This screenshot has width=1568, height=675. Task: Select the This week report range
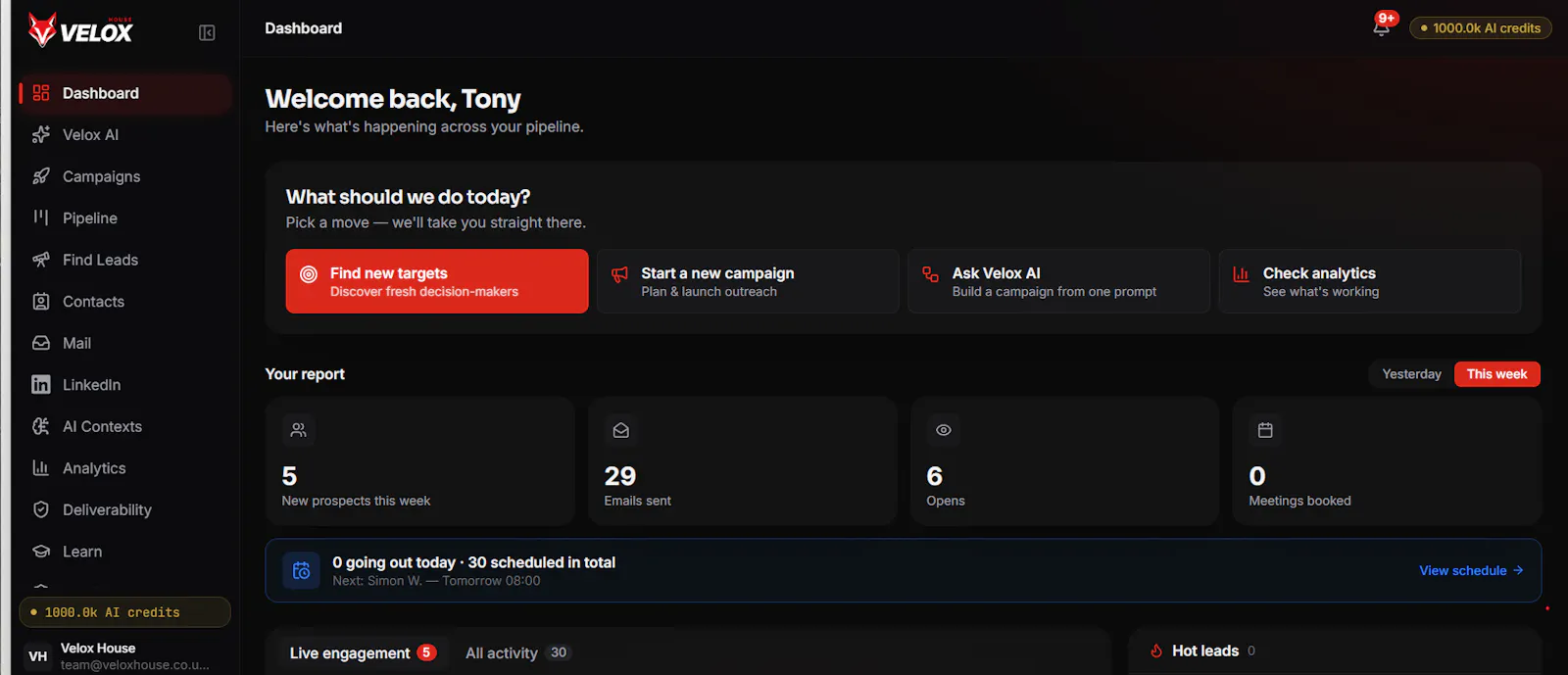pyautogui.click(x=1496, y=374)
